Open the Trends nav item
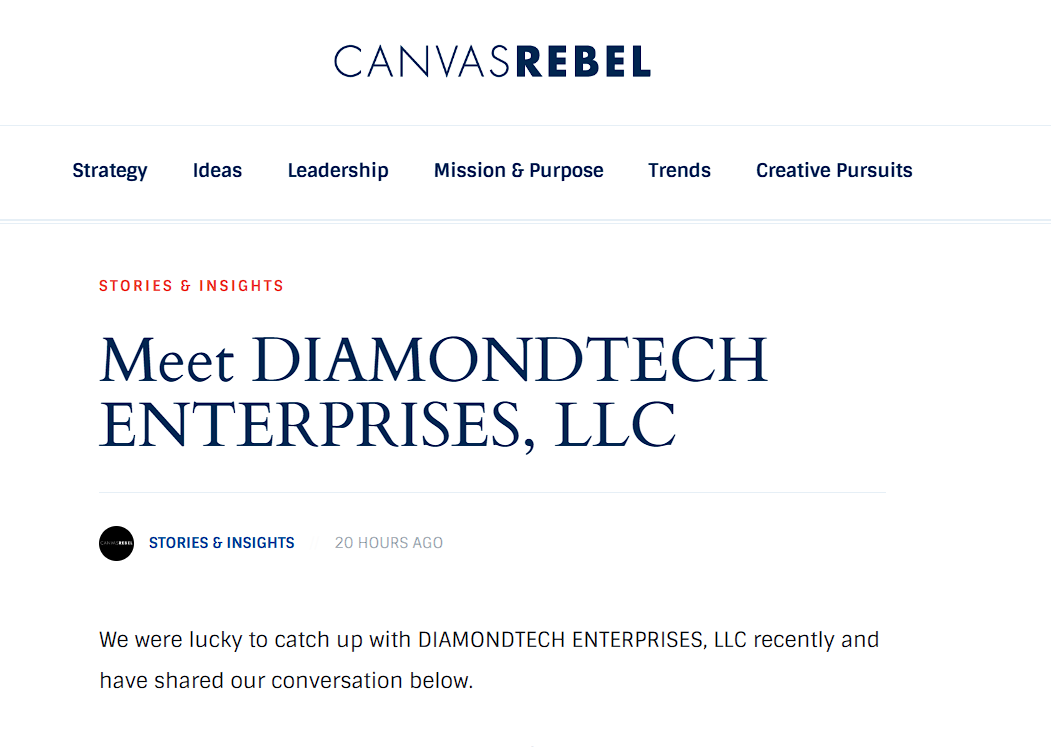Screen dimensions: 1051x747 [x=679, y=170]
